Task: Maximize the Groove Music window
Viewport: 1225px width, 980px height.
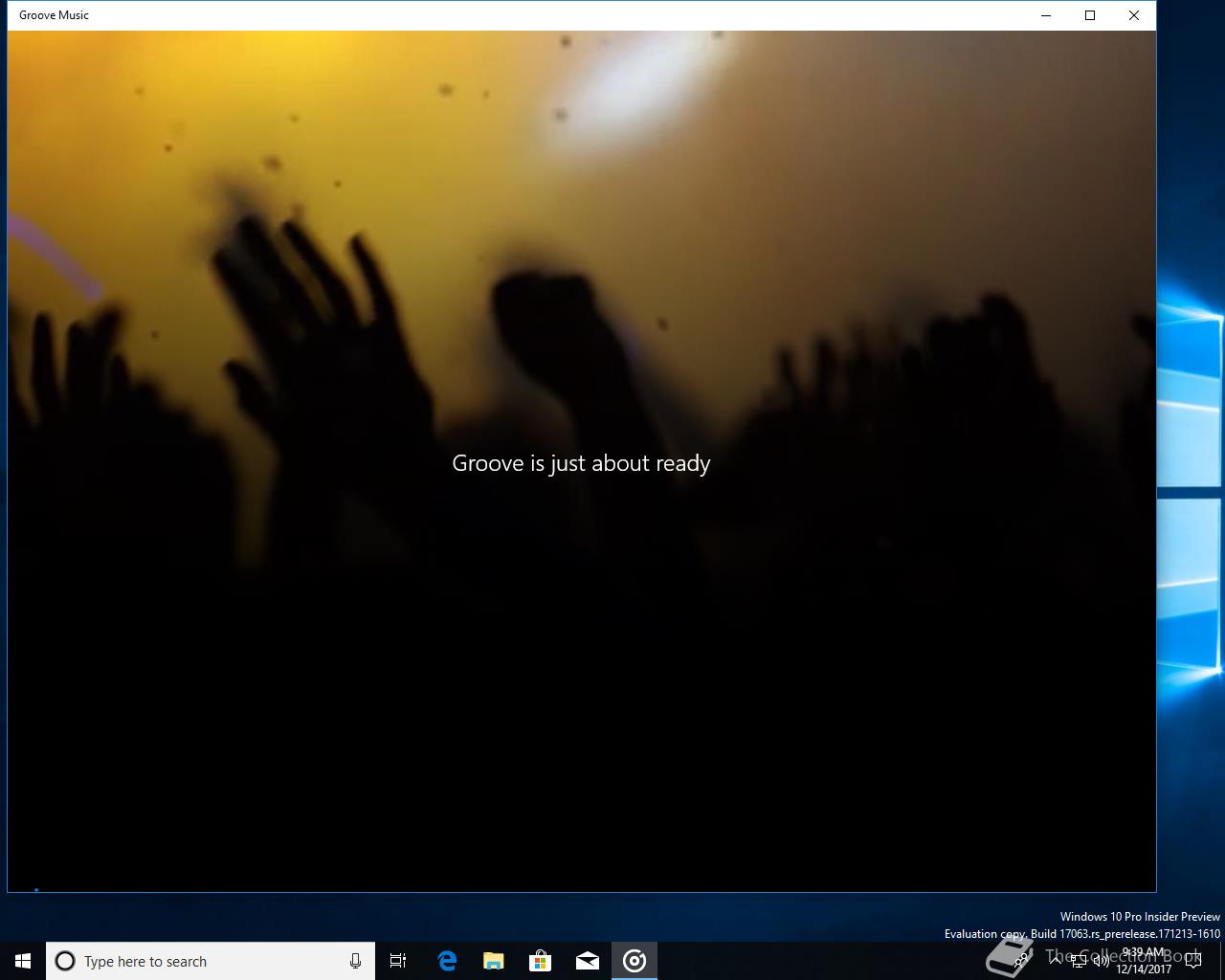Action: (1090, 15)
